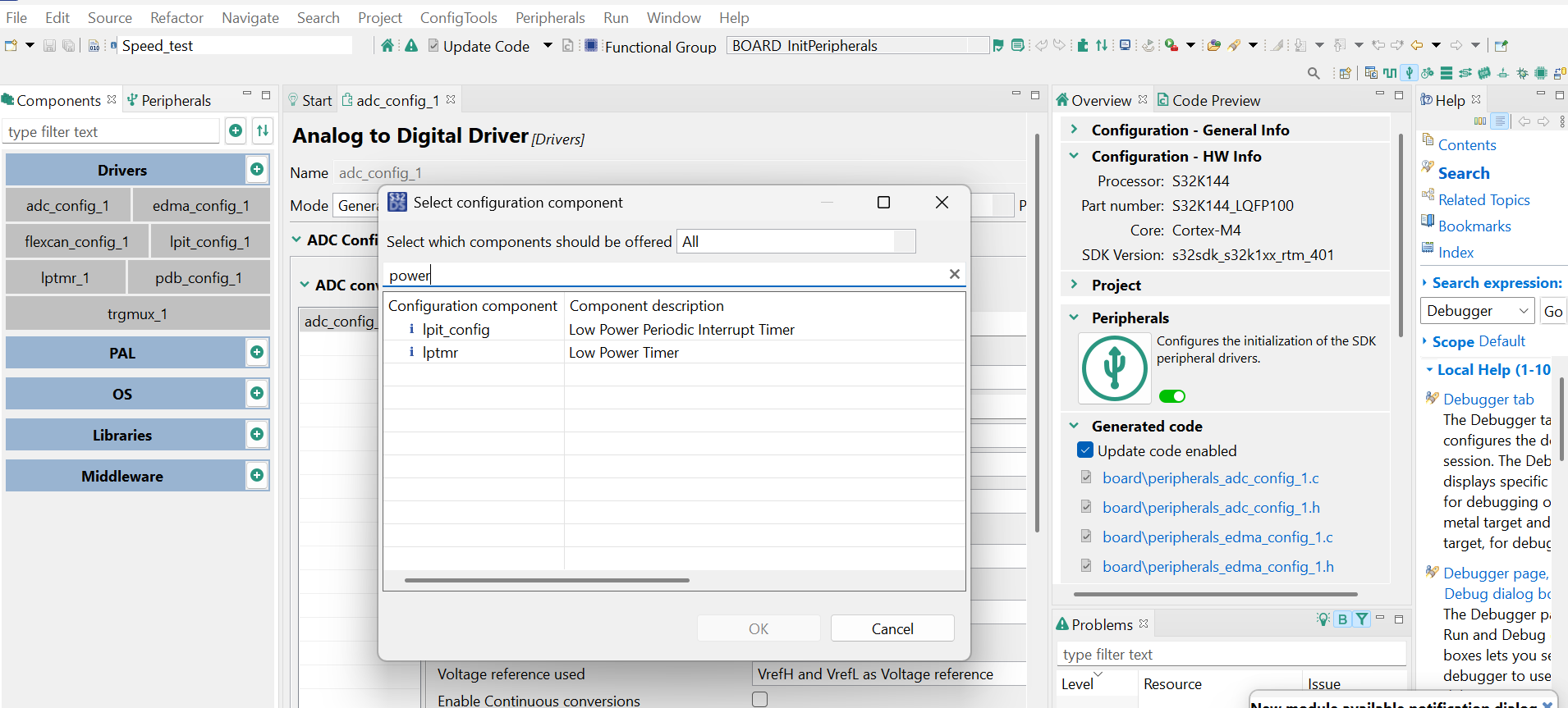Select the Peripherals cactus perspective icon
Viewport: 1568px width, 708px height.
1409,73
